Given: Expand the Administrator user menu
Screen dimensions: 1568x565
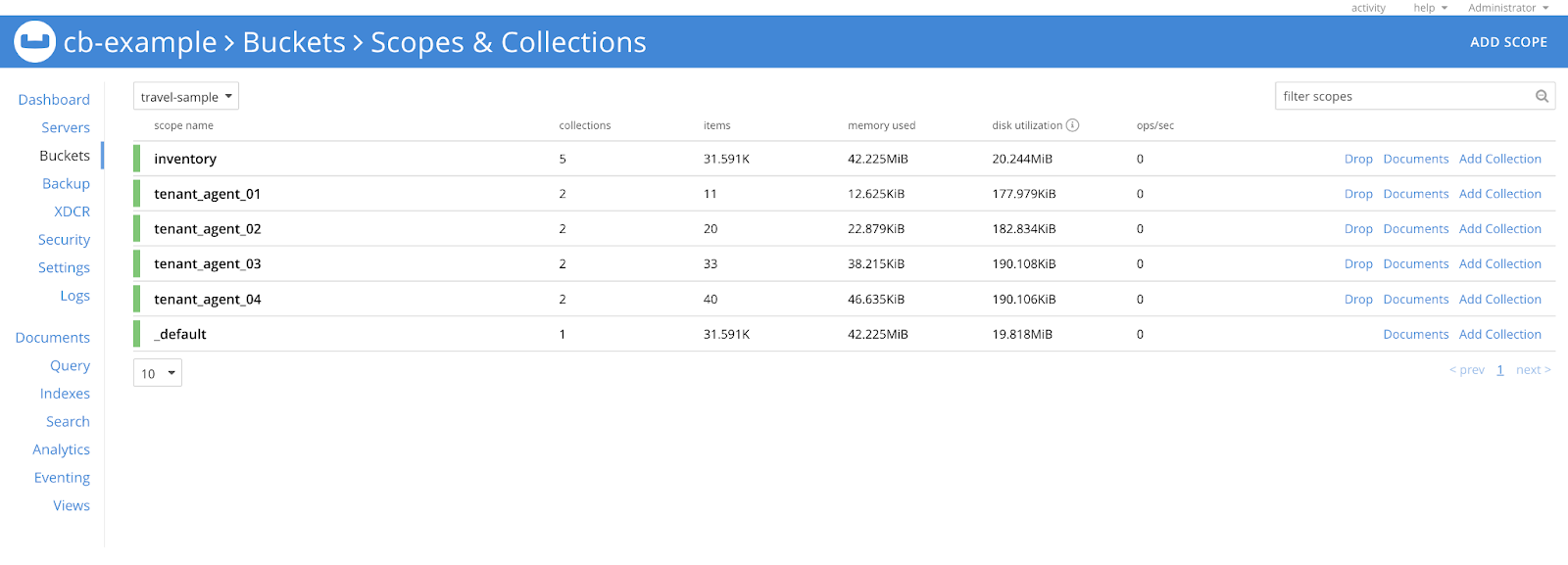Looking at the screenshot, I should tap(1507, 8).
